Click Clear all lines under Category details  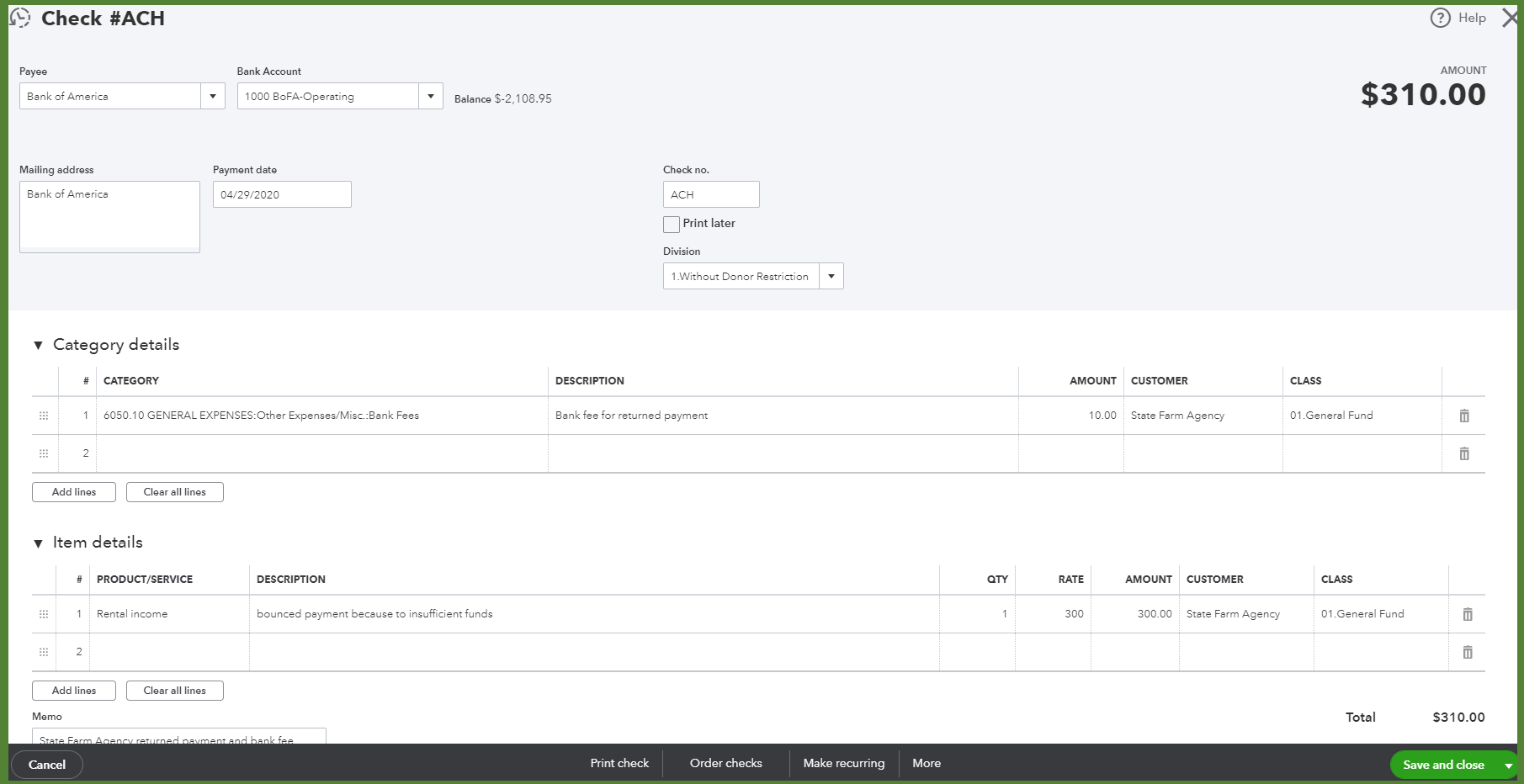(175, 492)
